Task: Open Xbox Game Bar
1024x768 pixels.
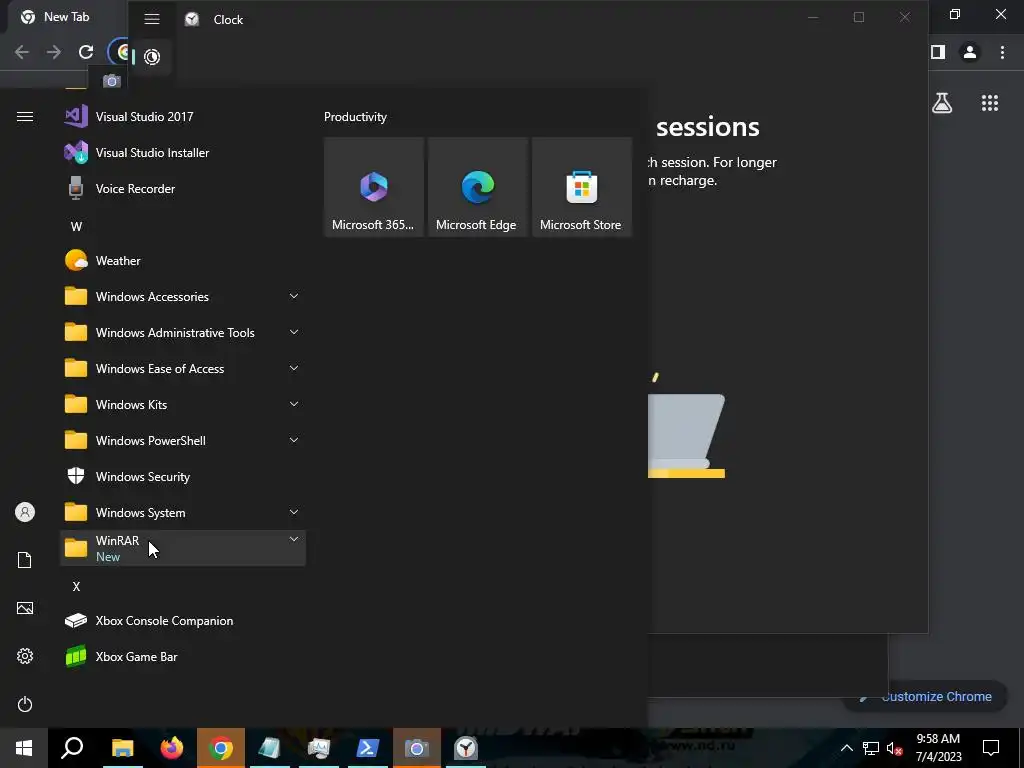Action: (x=183, y=657)
